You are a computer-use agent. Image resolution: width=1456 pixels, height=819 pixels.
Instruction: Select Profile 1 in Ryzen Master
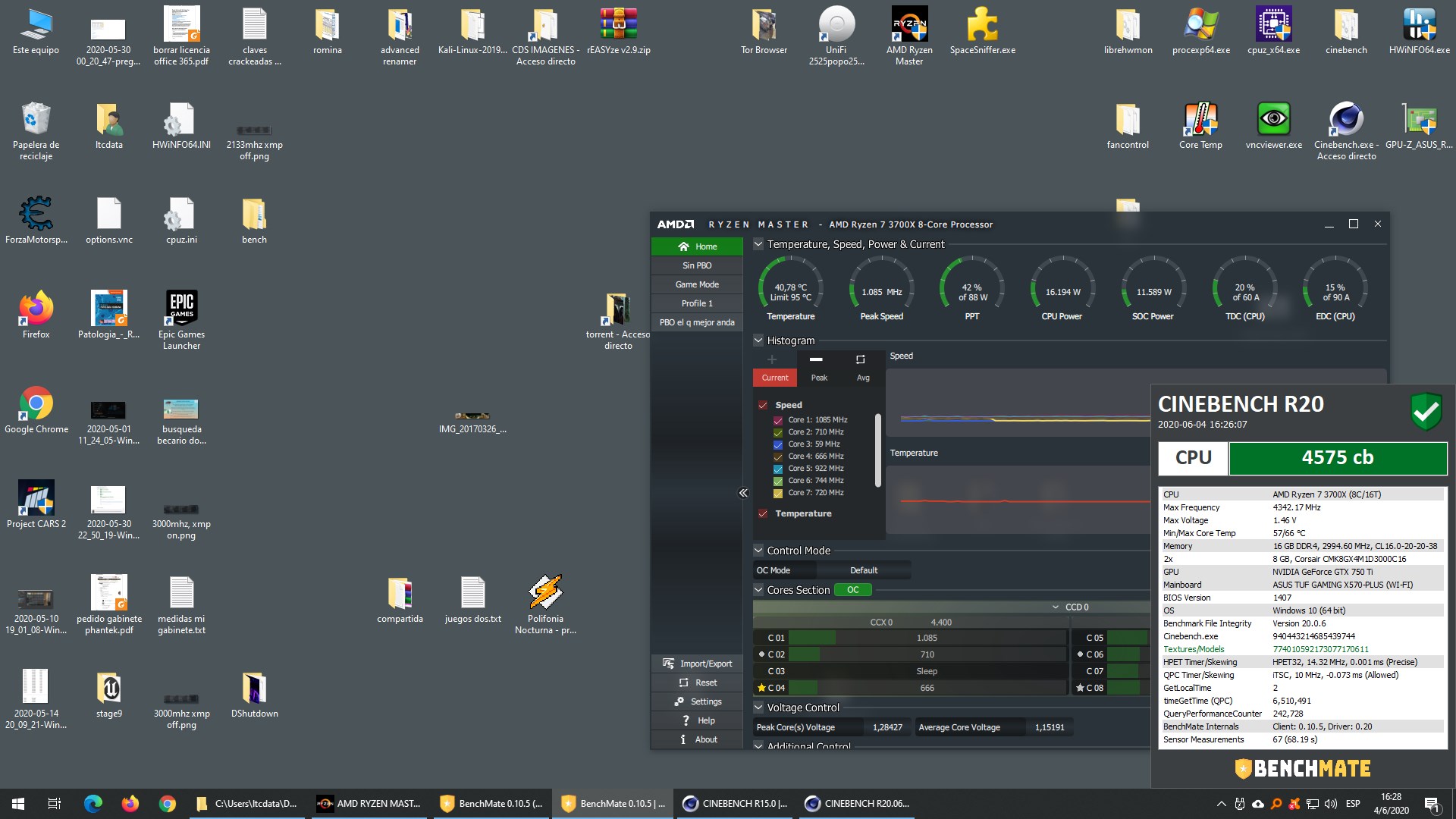pos(697,303)
